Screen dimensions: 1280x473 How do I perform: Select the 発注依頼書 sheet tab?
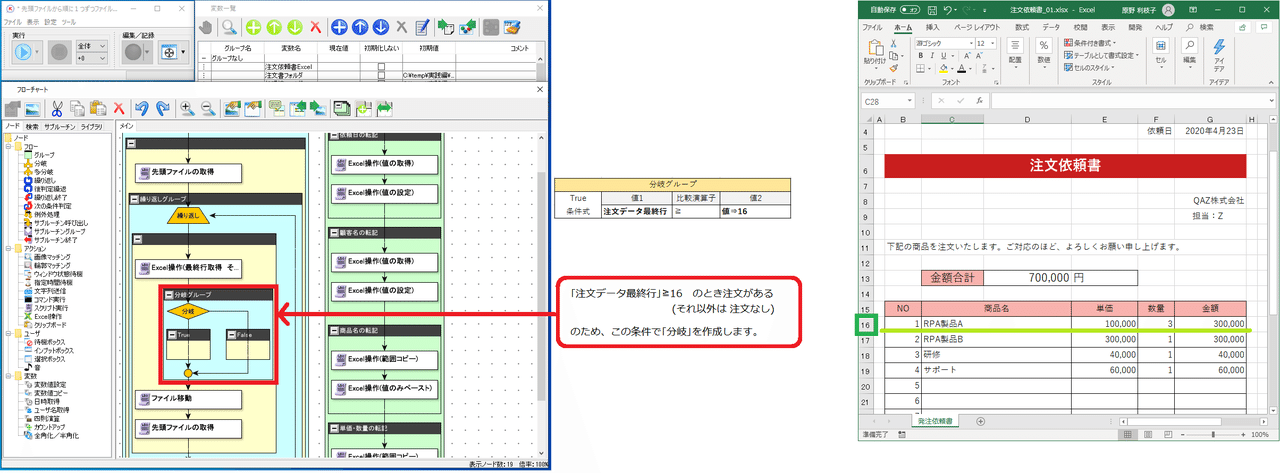934,421
